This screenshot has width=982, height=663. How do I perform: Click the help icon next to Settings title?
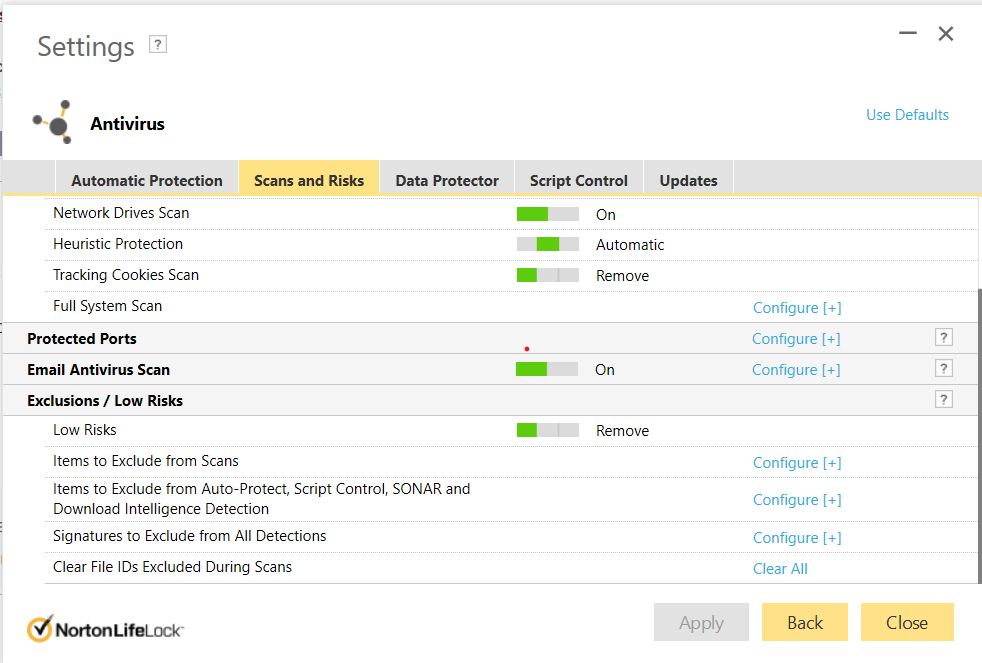click(157, 44)
